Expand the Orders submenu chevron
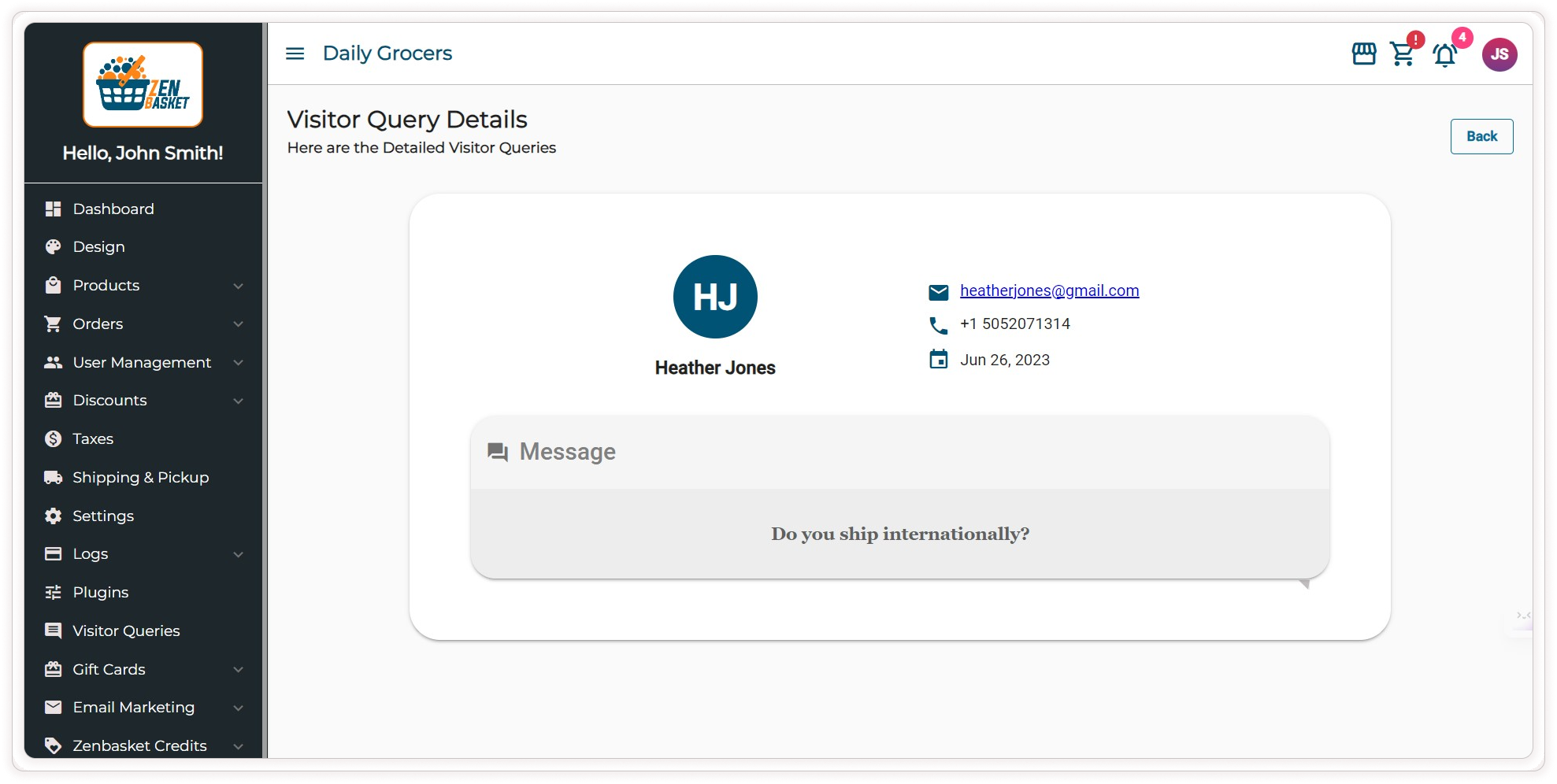Viewport: 1557px width, 784px height. point(238,324)
